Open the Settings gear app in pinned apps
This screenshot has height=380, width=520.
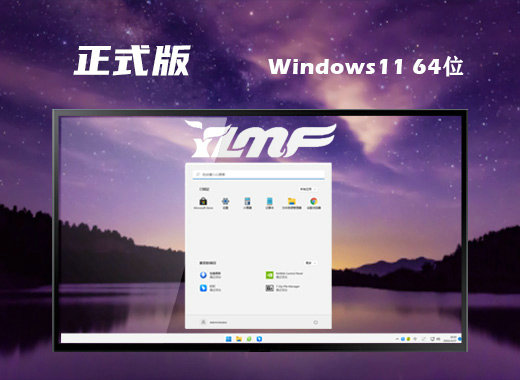[225, 202]
